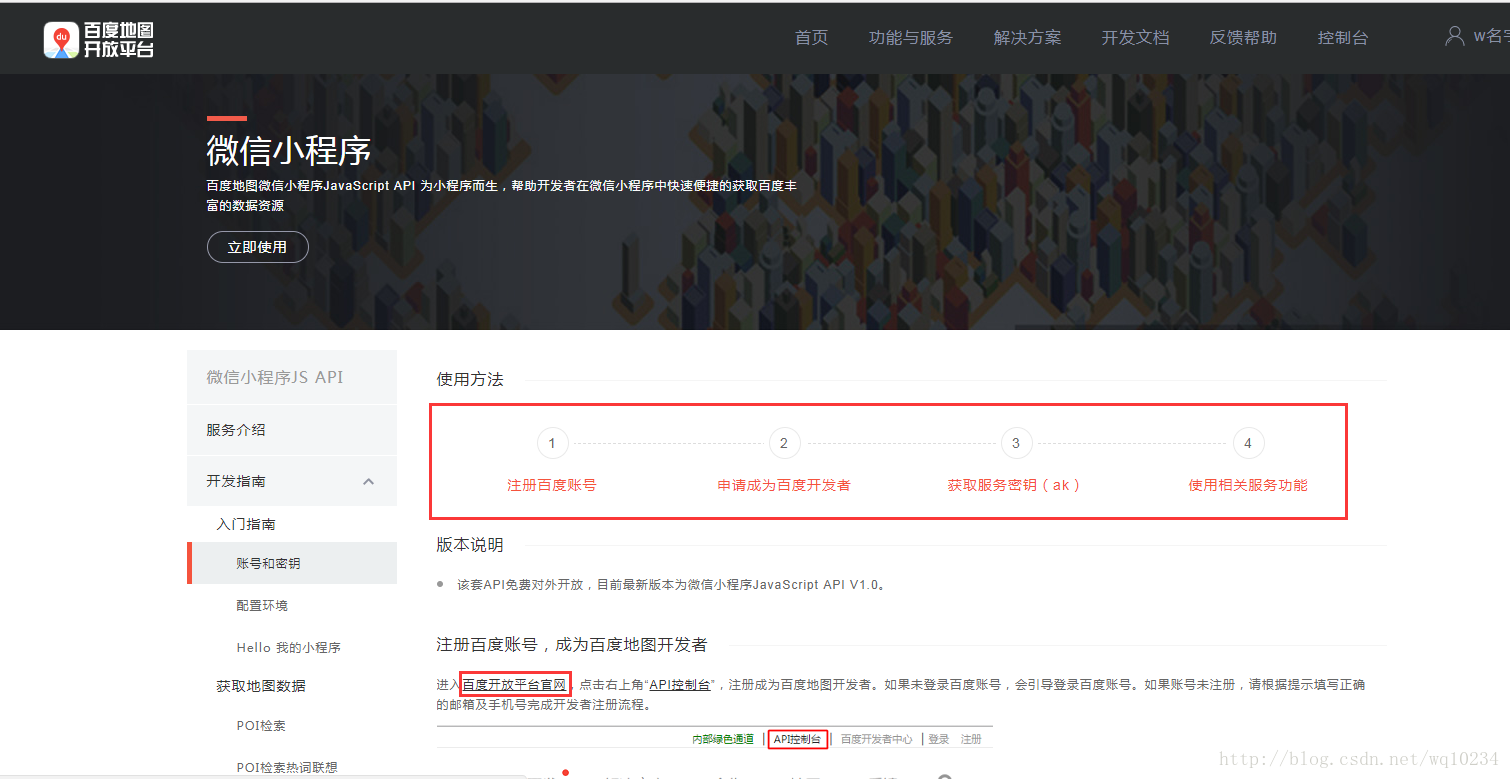Click the 微信小程序JS API sidebar header

[292, 377]
